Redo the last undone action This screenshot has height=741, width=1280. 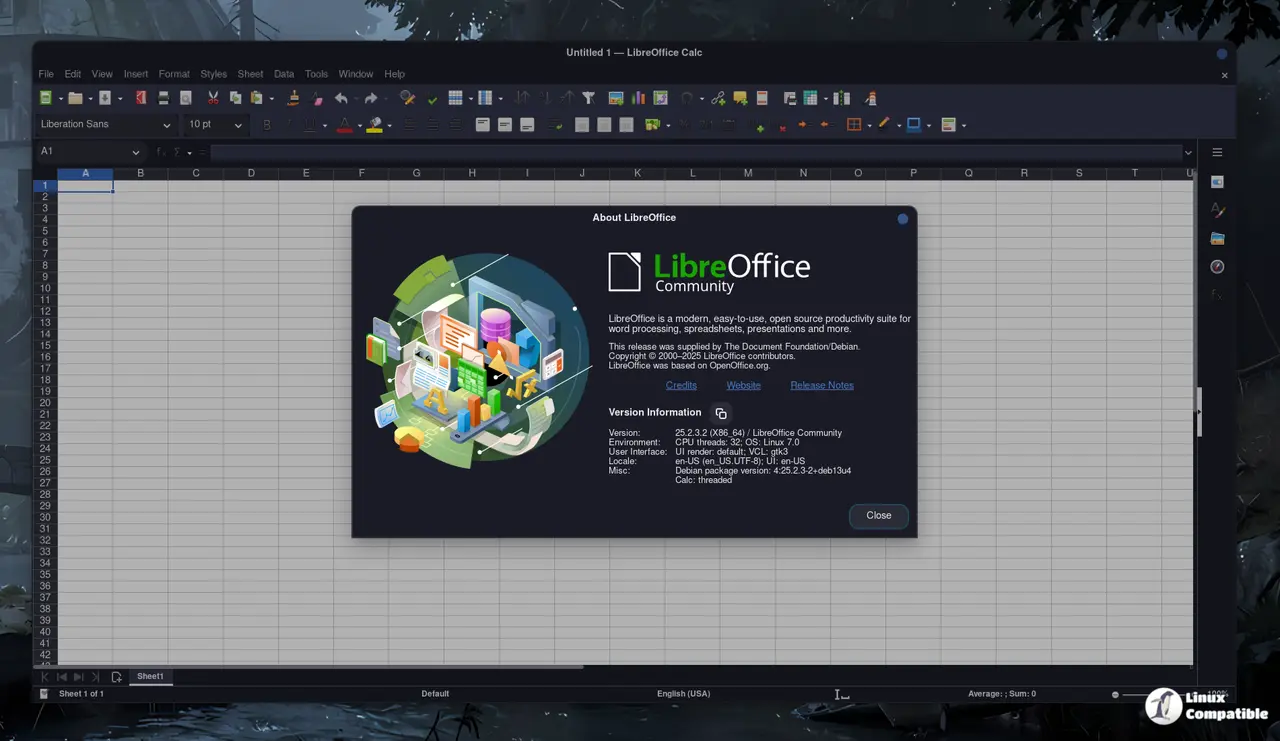pyautogui.click(x=371, y=98)
